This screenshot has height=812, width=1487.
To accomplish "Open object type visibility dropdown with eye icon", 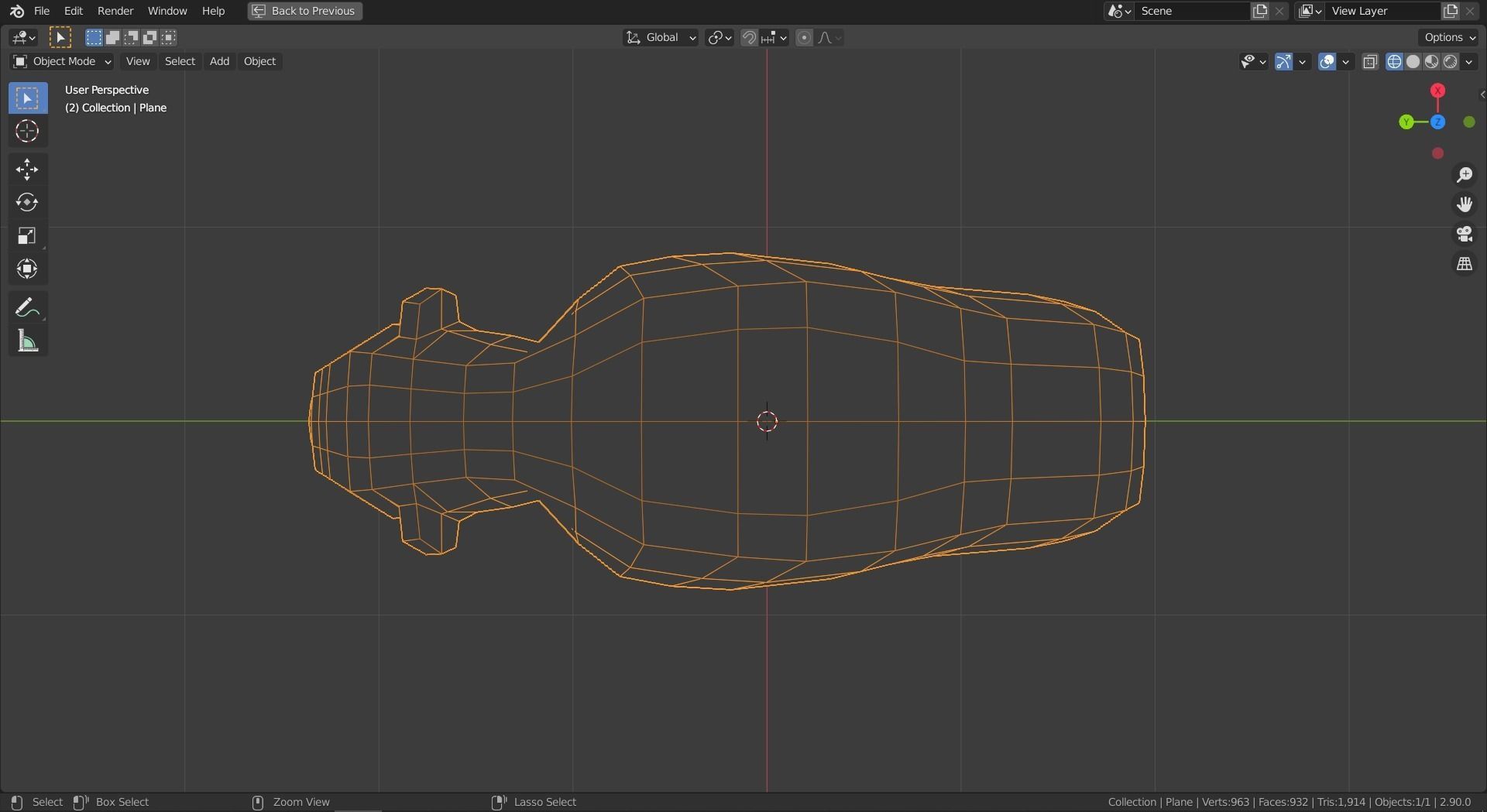I will [x=1252, y=62].
